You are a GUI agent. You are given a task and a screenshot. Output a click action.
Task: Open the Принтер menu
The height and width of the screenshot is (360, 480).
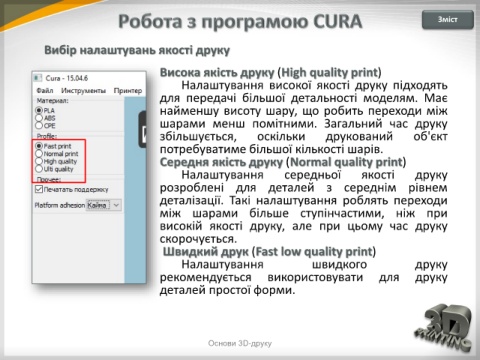click(x=128, y=91)
